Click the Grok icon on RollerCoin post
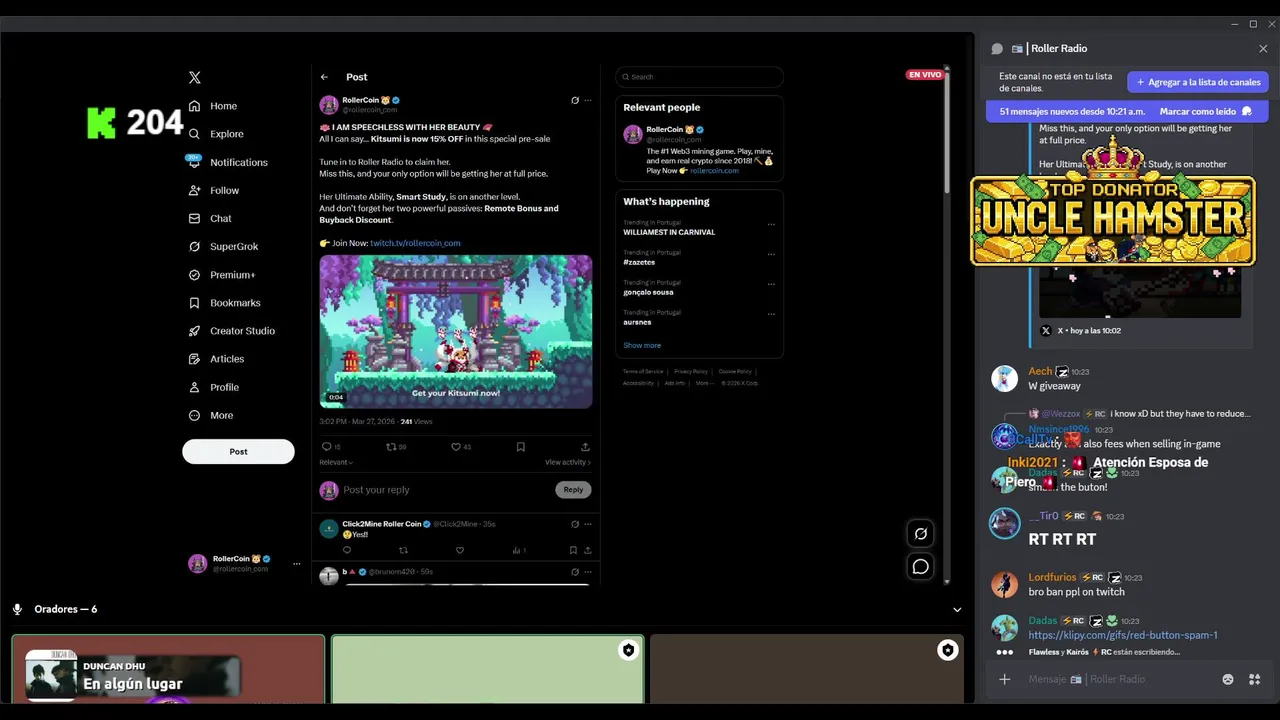 [x=575, y=100]
